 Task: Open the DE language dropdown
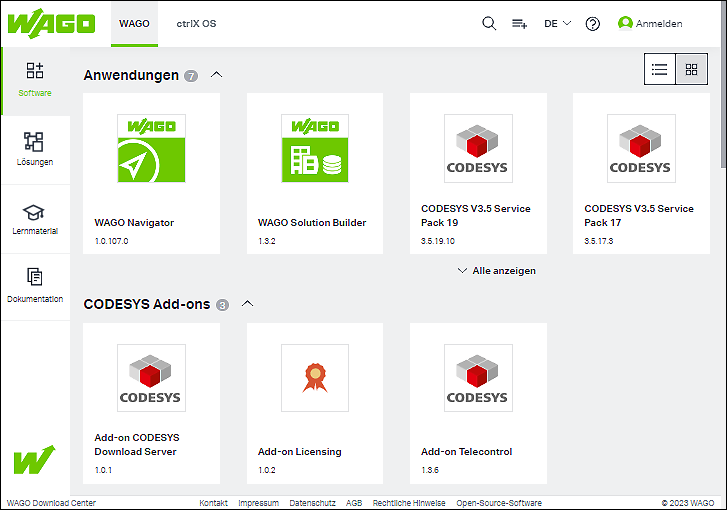pyautogui.click(x=557, y=24)
